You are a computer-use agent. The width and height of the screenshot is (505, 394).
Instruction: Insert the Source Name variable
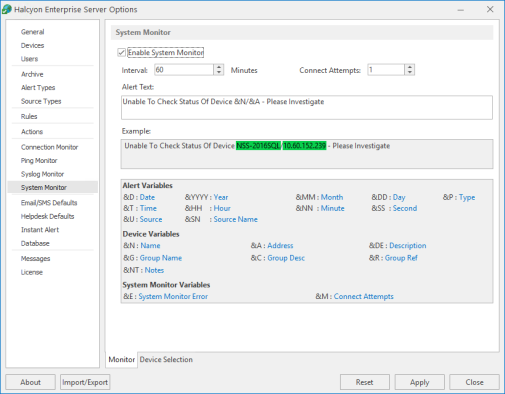point(235,219)
